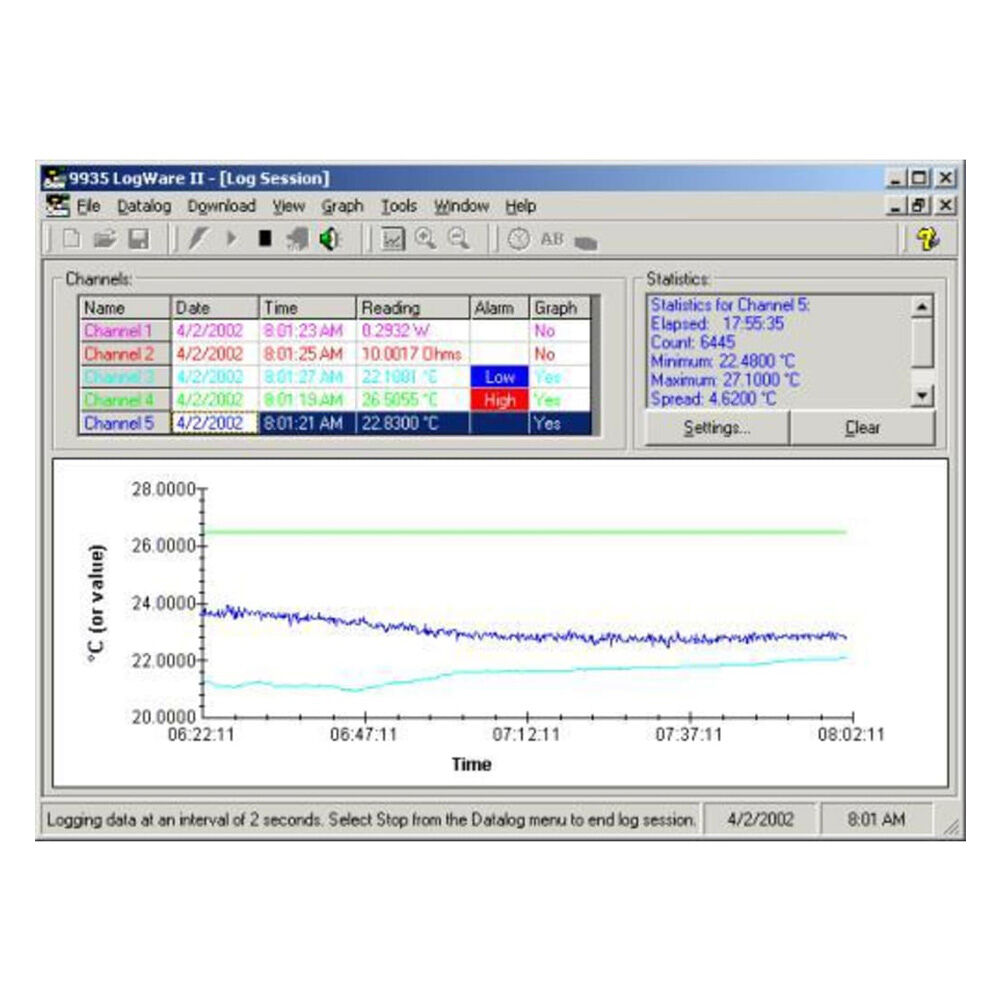Image resolution: width=1000 pixels, height=1000 pixels.
Task: Click the Settings... button
Action: (717, 428)
